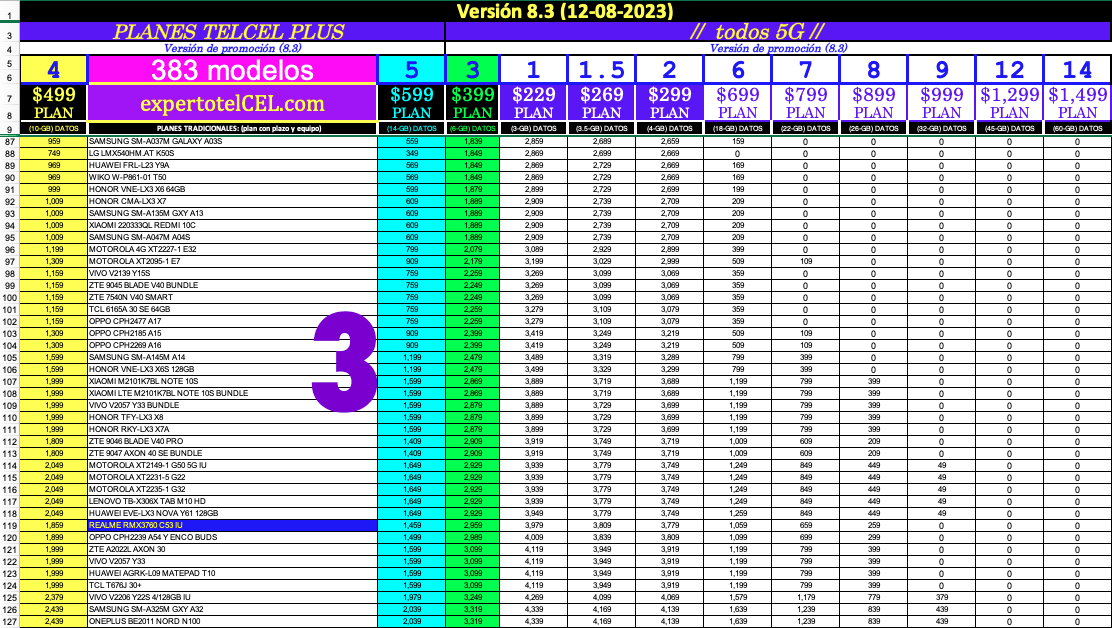Select plan number 1.5 header cell
1112x628 pixels.
coord(601,69)
